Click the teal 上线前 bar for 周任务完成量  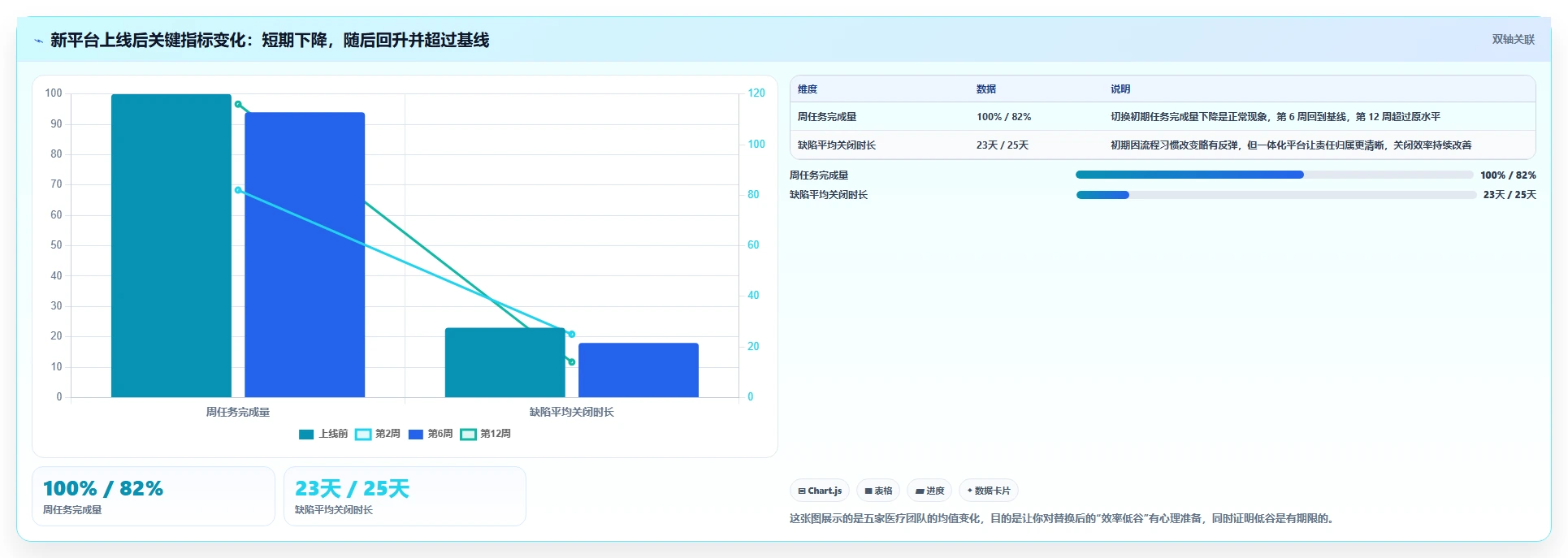171,245
